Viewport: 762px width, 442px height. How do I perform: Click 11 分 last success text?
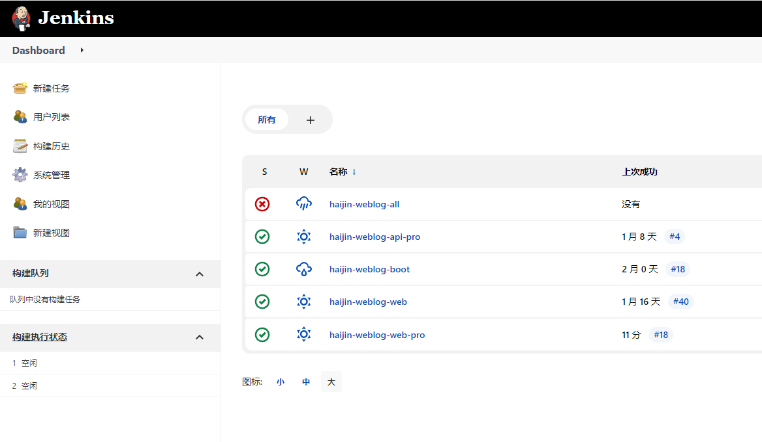[631, 335]
